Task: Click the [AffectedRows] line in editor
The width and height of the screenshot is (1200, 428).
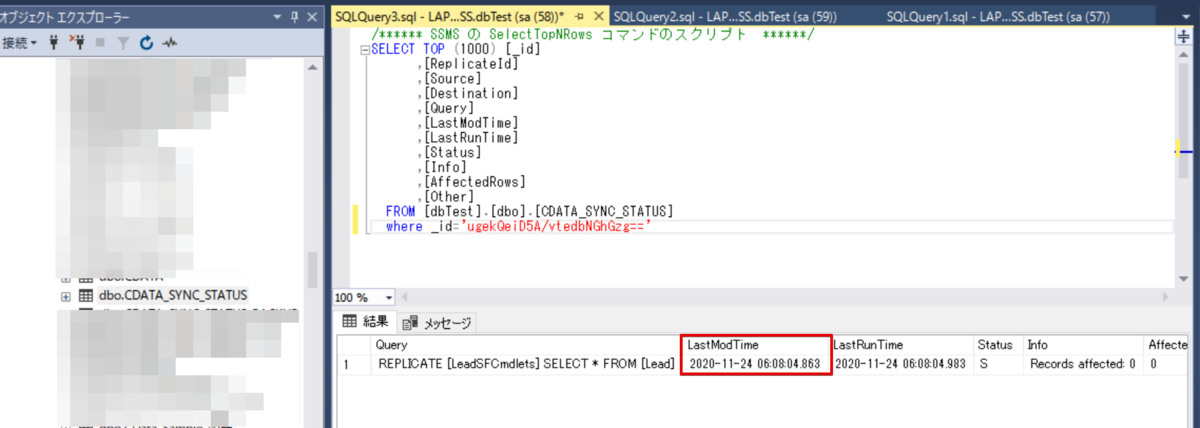Action: click(471, 182)
